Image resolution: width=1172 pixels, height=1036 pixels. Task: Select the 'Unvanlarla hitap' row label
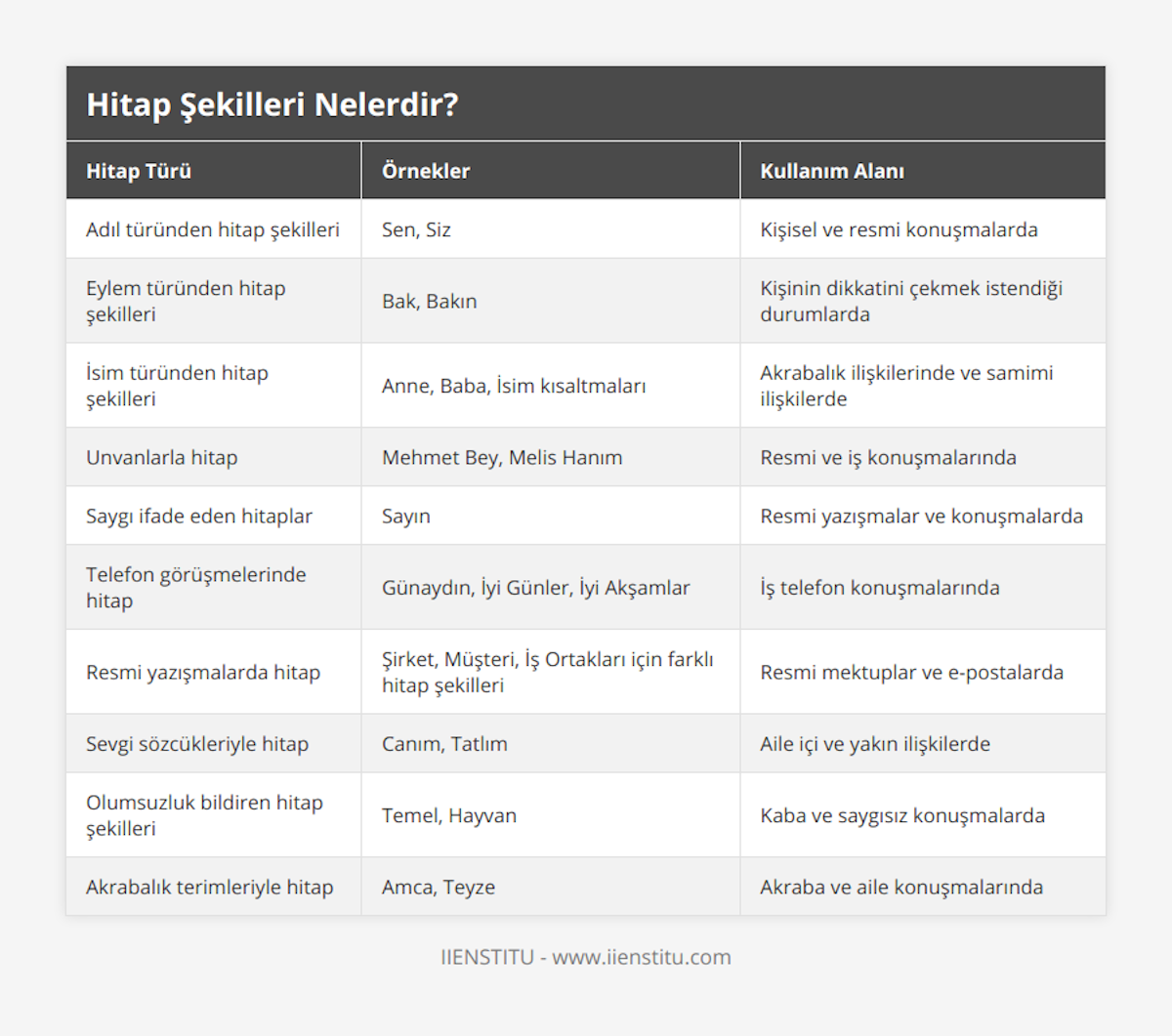pos(162,457)
